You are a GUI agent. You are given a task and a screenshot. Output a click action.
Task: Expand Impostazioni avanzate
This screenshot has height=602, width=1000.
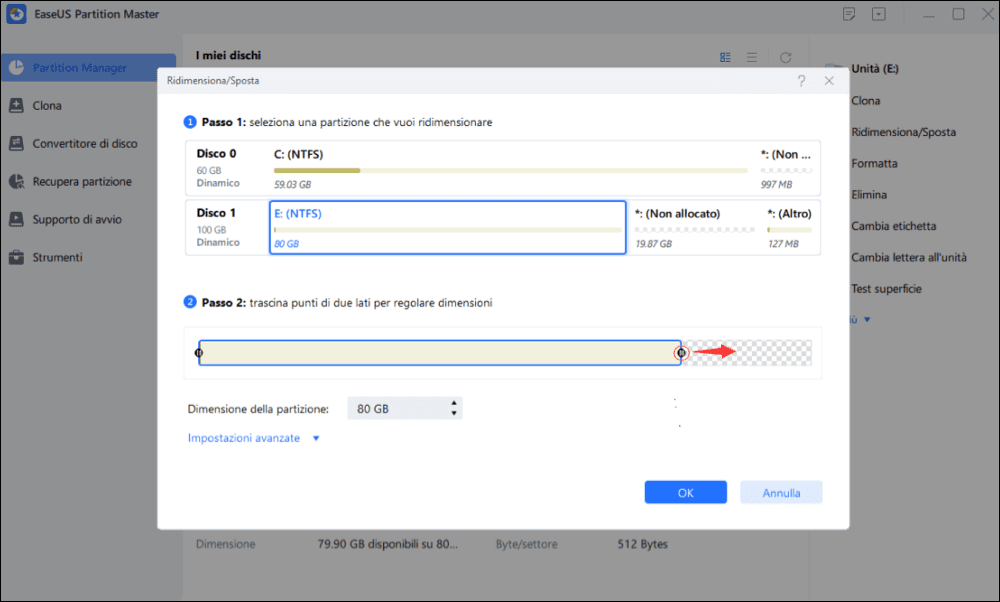[254, 438]
